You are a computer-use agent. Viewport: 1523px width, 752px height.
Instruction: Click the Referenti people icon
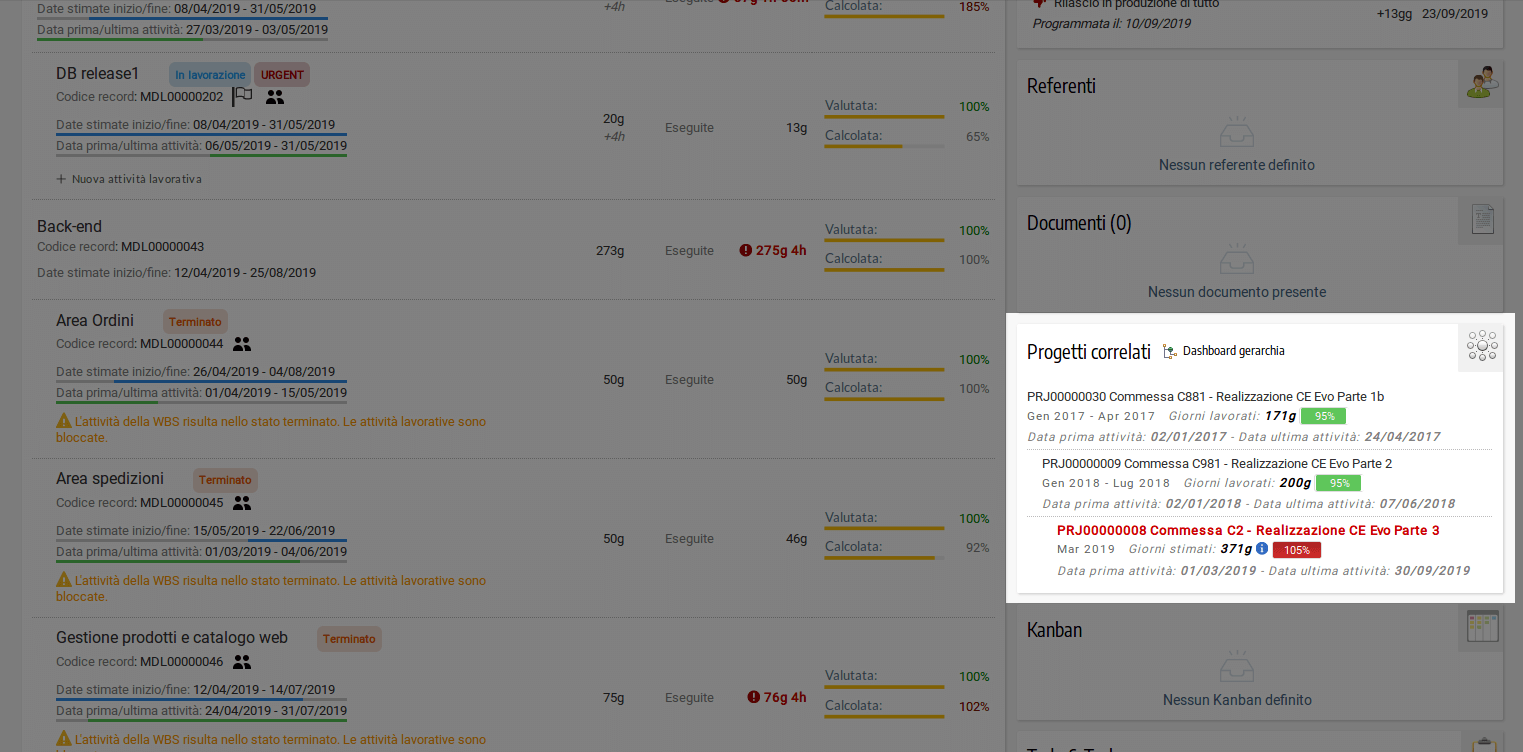pyautogui.click(x=1480, y=83)
